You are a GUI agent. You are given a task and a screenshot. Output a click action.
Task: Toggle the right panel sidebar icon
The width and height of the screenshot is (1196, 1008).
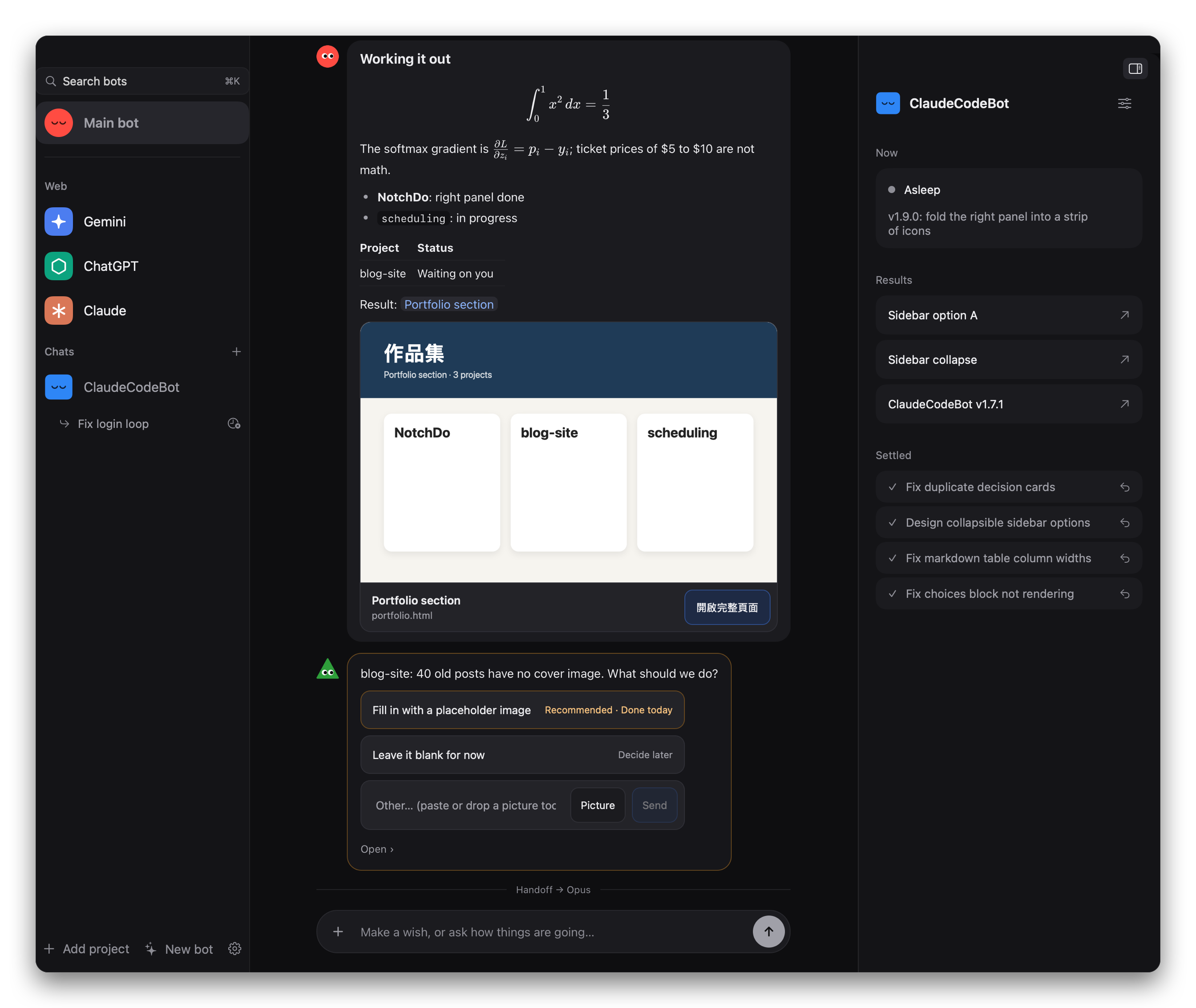tap(1135, 69)
